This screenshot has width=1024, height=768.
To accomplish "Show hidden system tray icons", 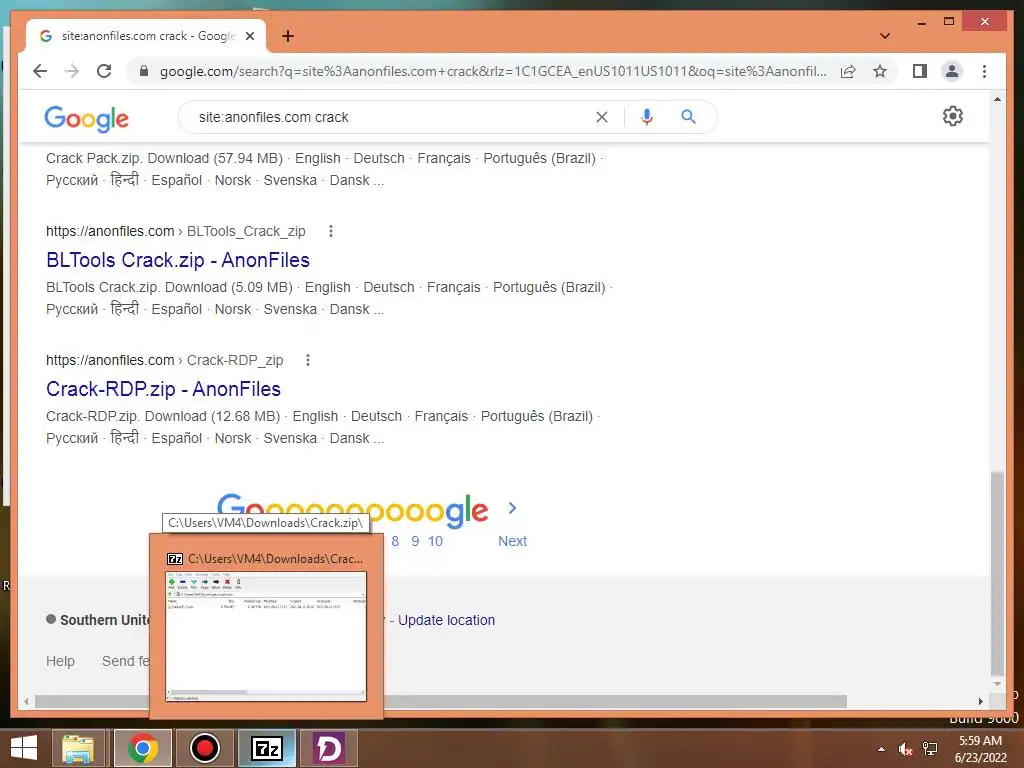I will coord(882,749).
